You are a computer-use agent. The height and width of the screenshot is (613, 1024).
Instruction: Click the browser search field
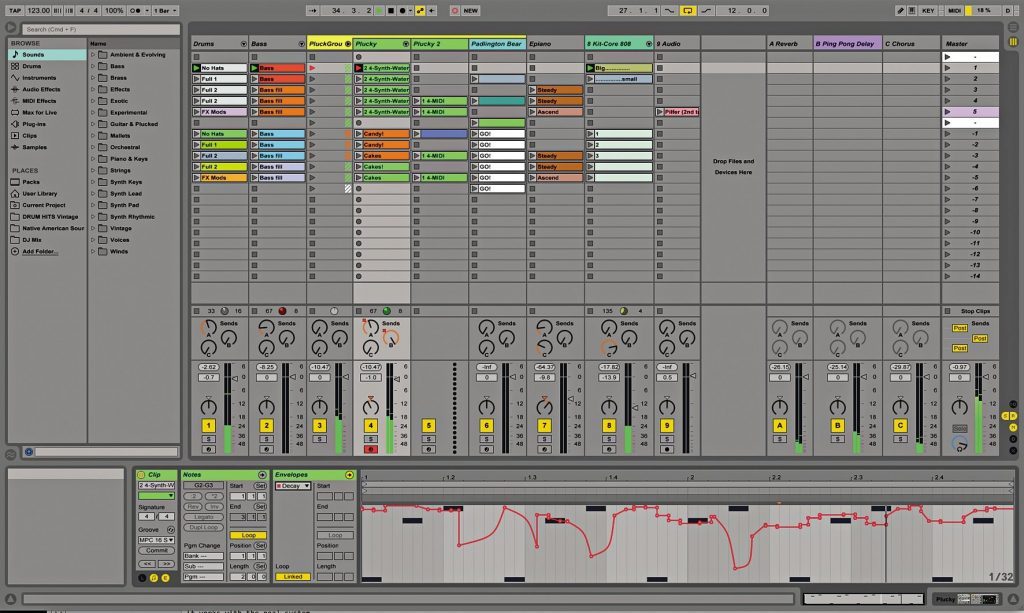point(101,29)
